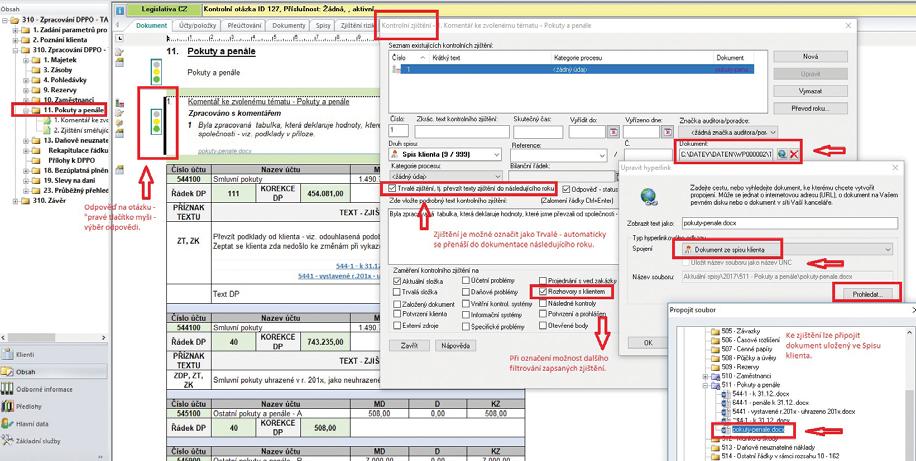Click Převod roku... button
Screen dimensions: 916x461
click(810, 109)
